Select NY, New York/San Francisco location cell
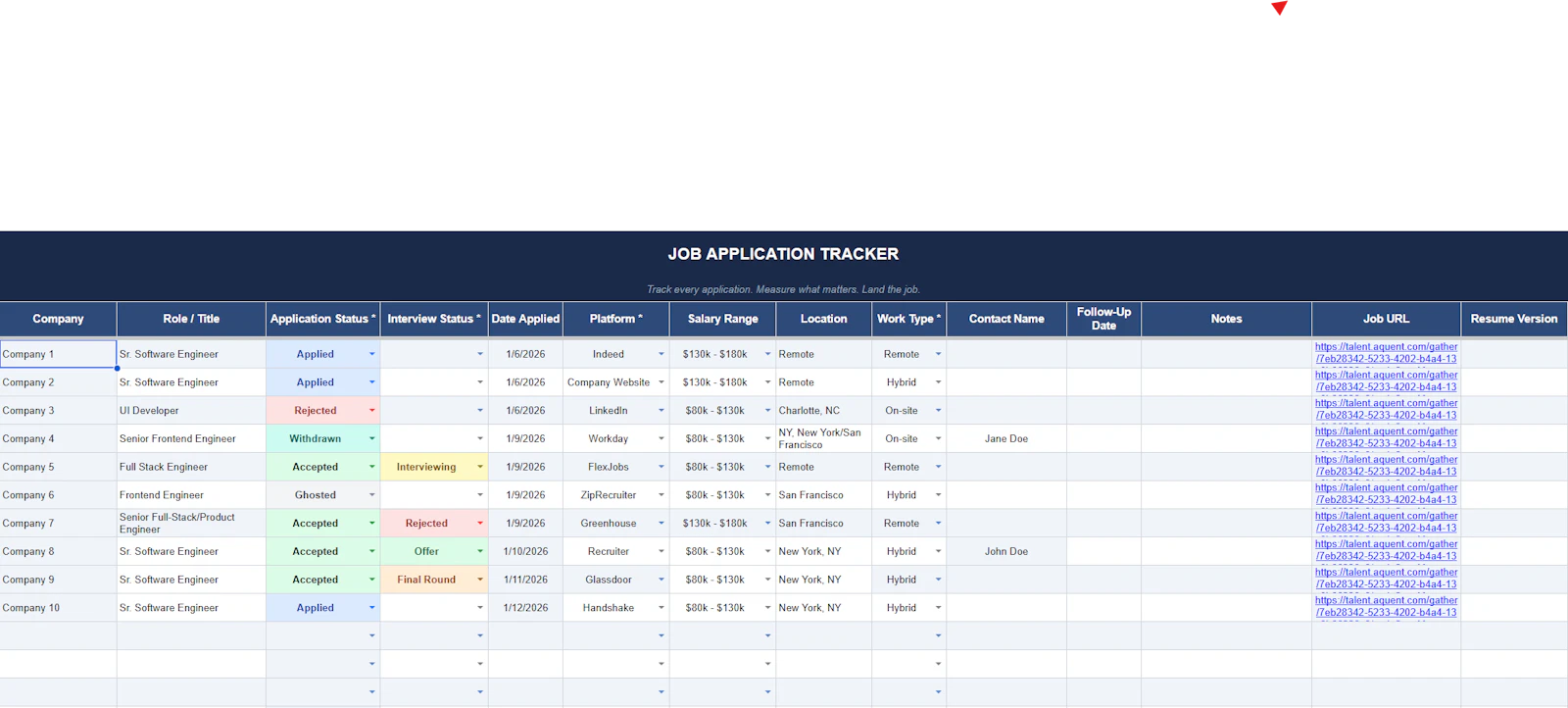Viewport: 1568px width, 708px height. (823, 439)
